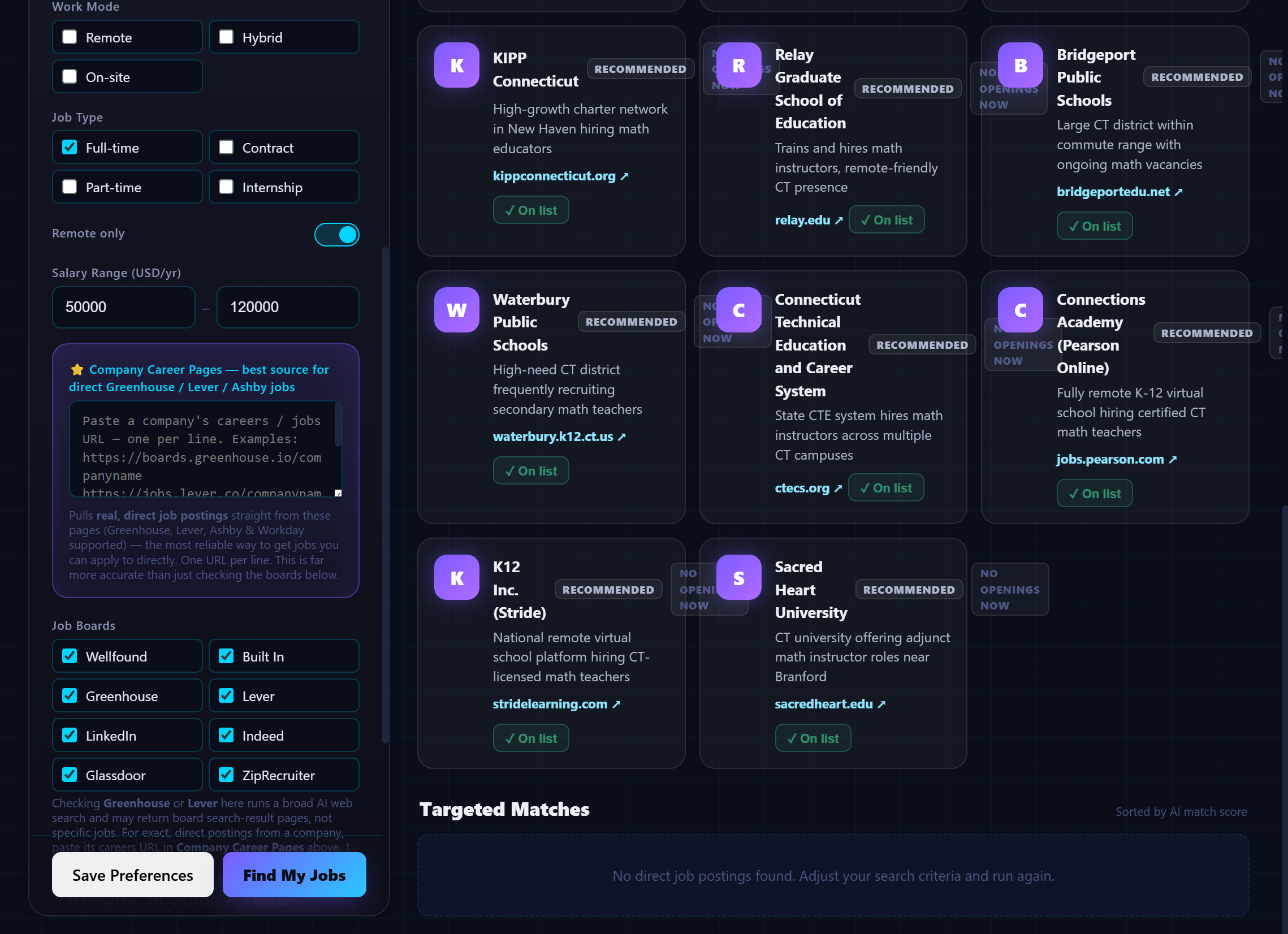
Task: Click the Waterbury Public Schools W logo icon
Action: [457, 310]
